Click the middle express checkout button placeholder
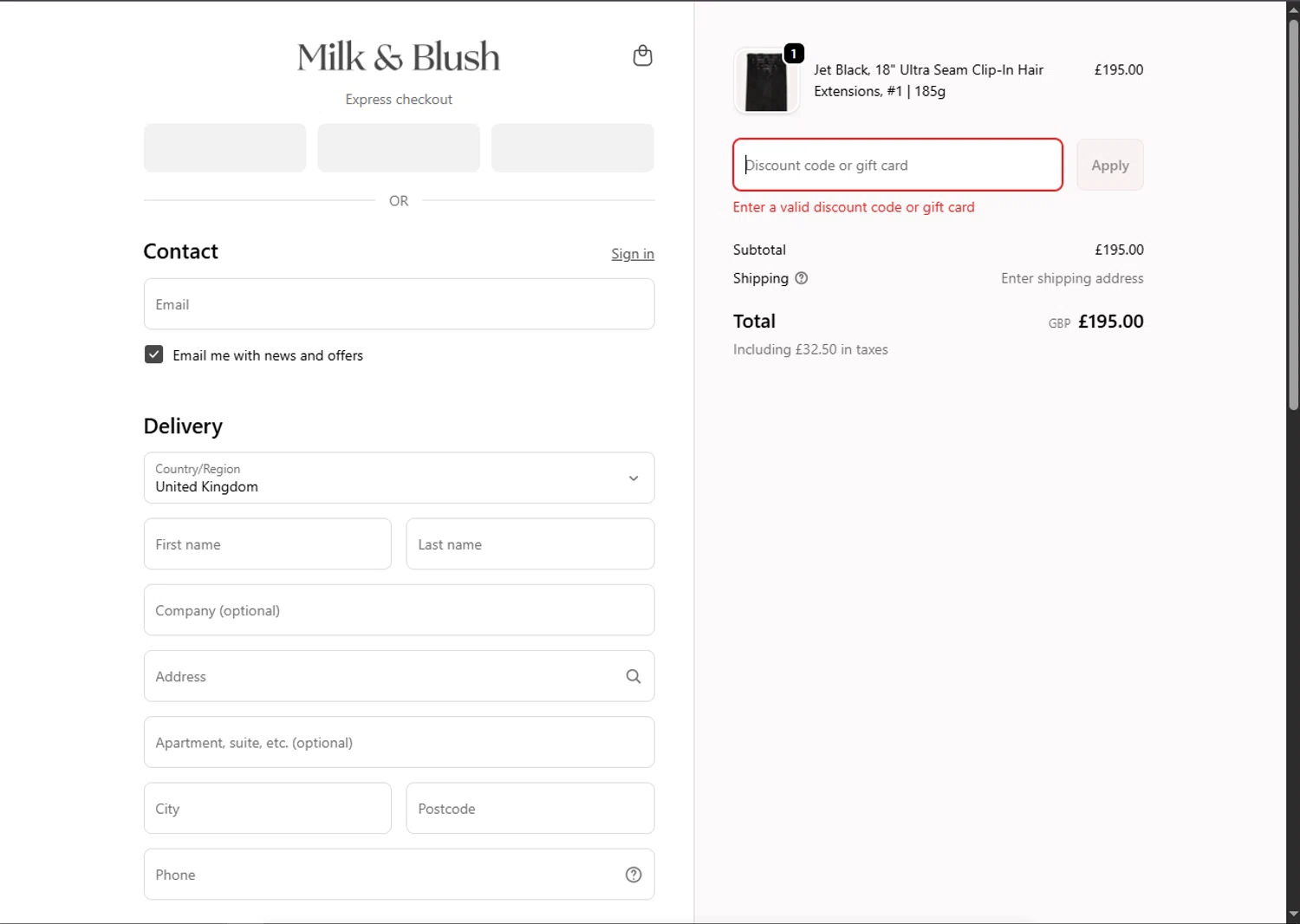This screenshot has width=1300, height=924. pos(399,147)
